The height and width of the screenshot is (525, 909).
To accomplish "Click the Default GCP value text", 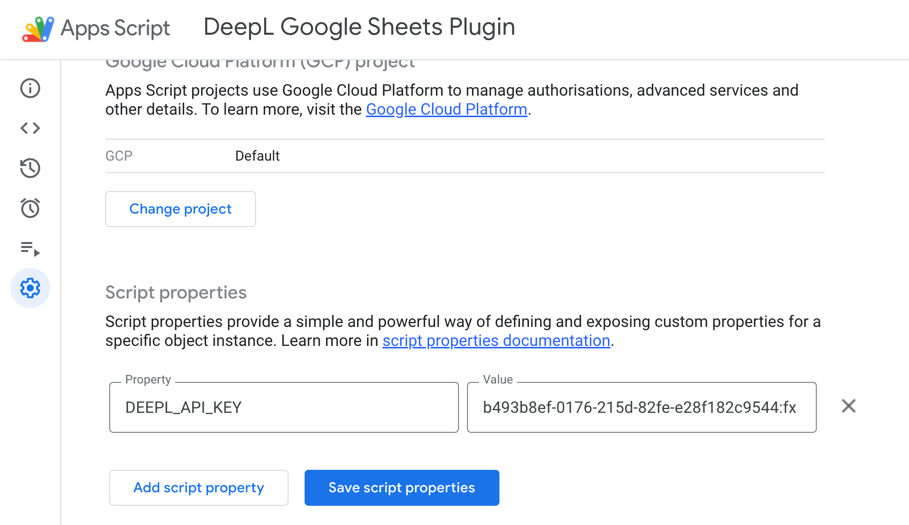I will 257,156.
